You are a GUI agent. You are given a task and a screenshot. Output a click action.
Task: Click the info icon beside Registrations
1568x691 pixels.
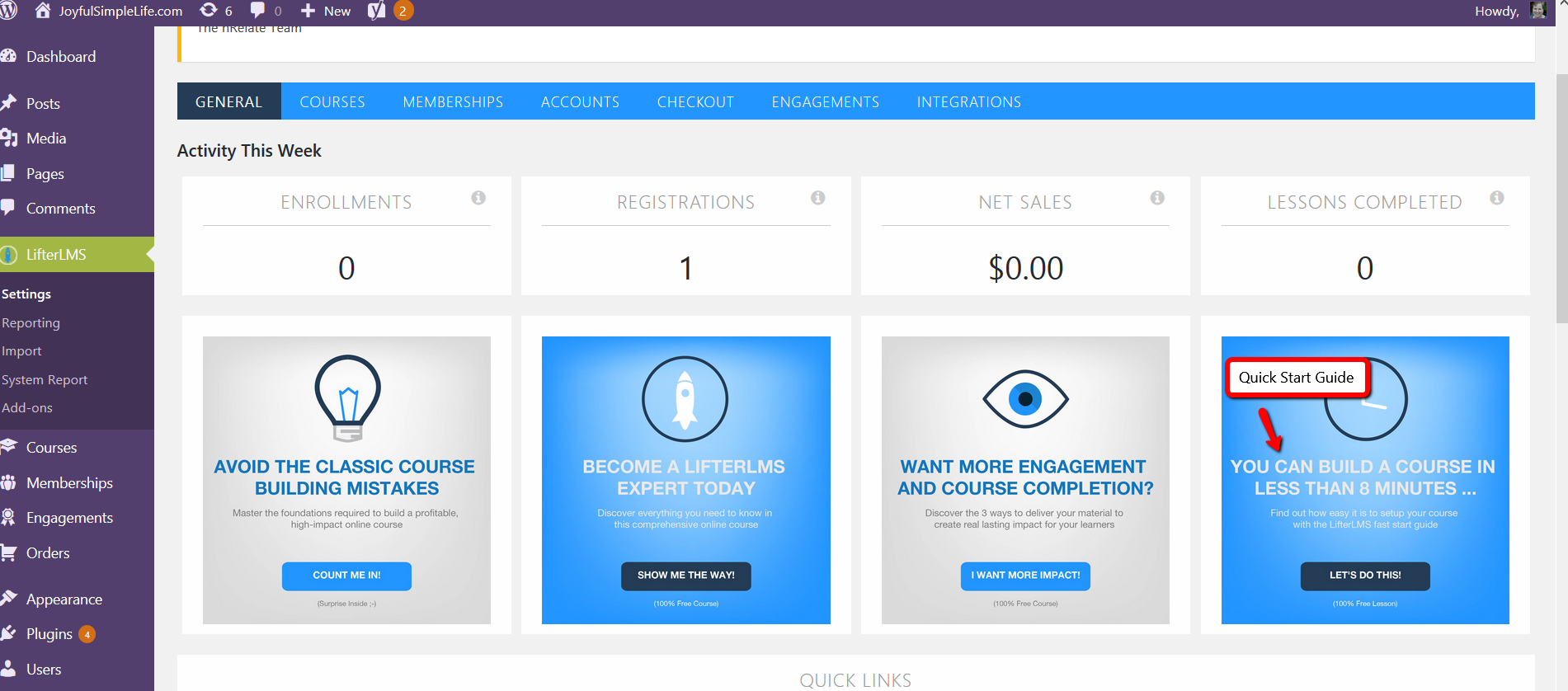pos(818,198)
